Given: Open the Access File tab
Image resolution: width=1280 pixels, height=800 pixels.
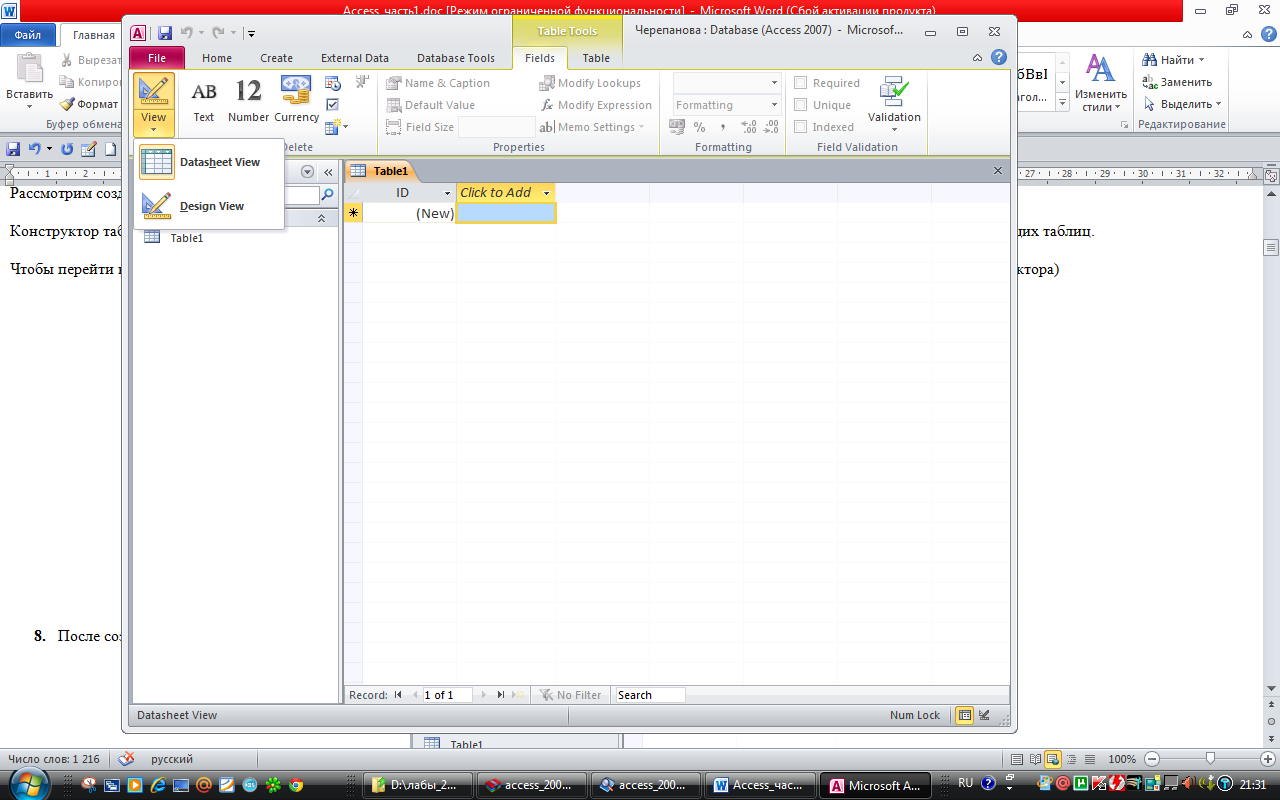Looking at the screenshot, I should [157, 58].
